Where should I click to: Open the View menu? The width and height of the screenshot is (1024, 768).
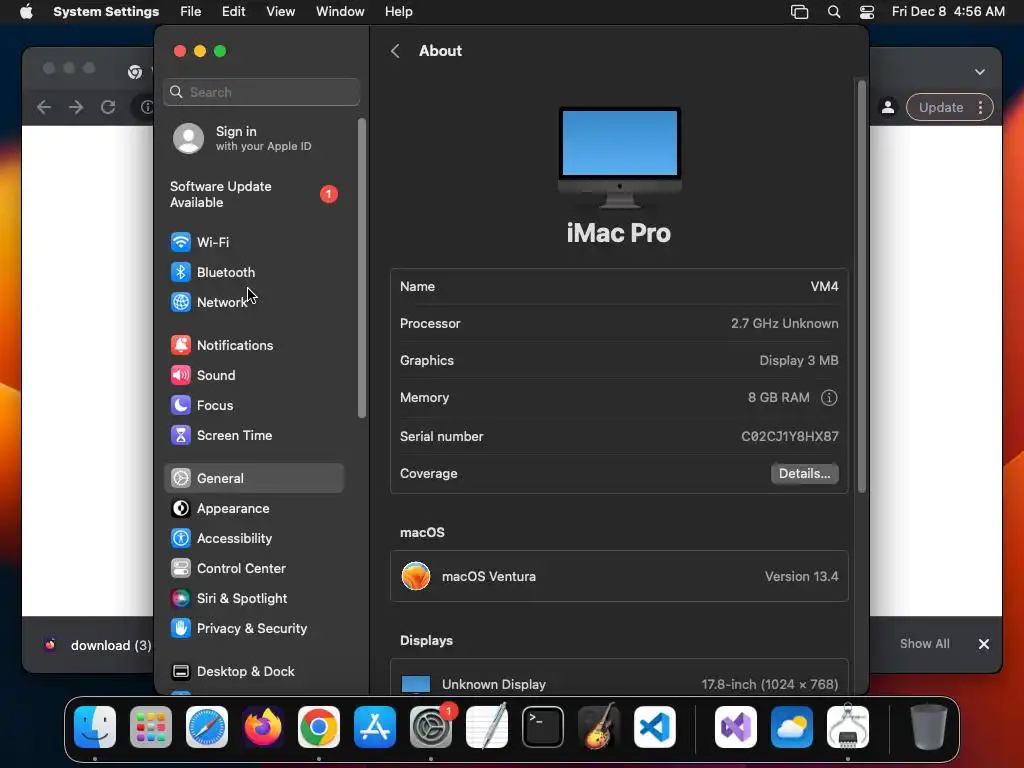[281, 12]
